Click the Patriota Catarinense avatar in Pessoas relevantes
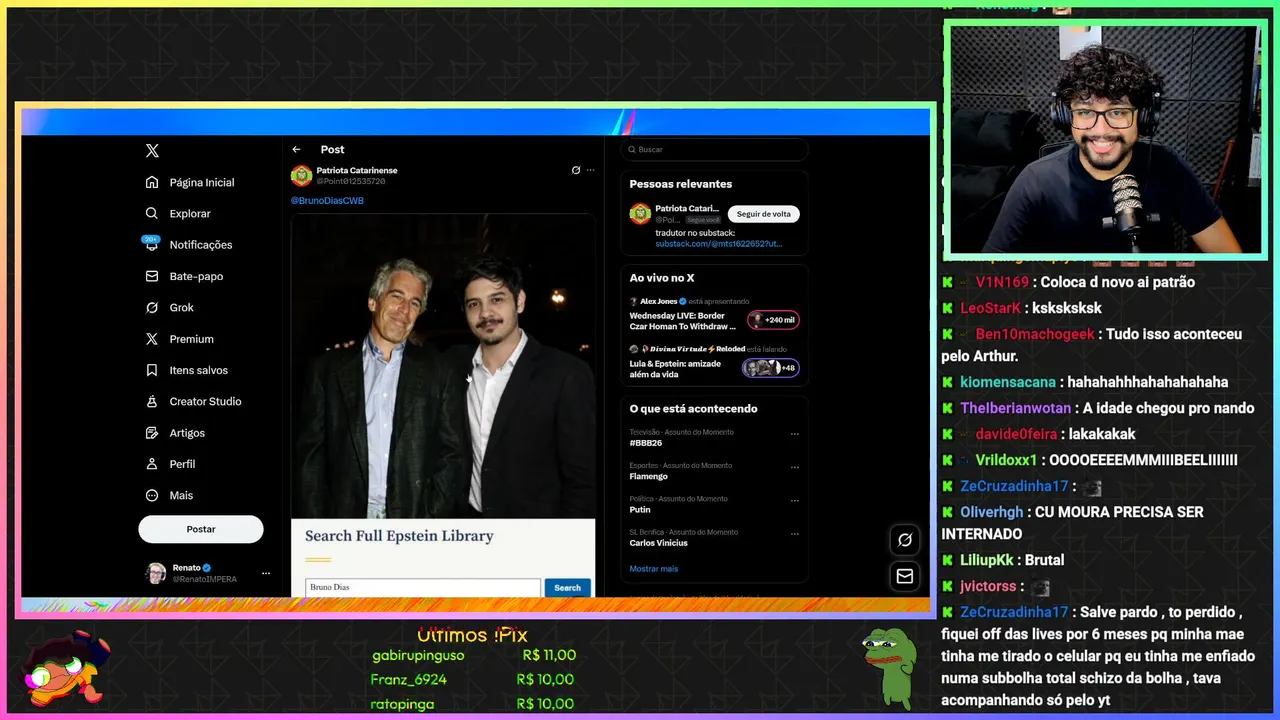The width and height of the screenshot is (1280, 720). (x=640, y=214)
